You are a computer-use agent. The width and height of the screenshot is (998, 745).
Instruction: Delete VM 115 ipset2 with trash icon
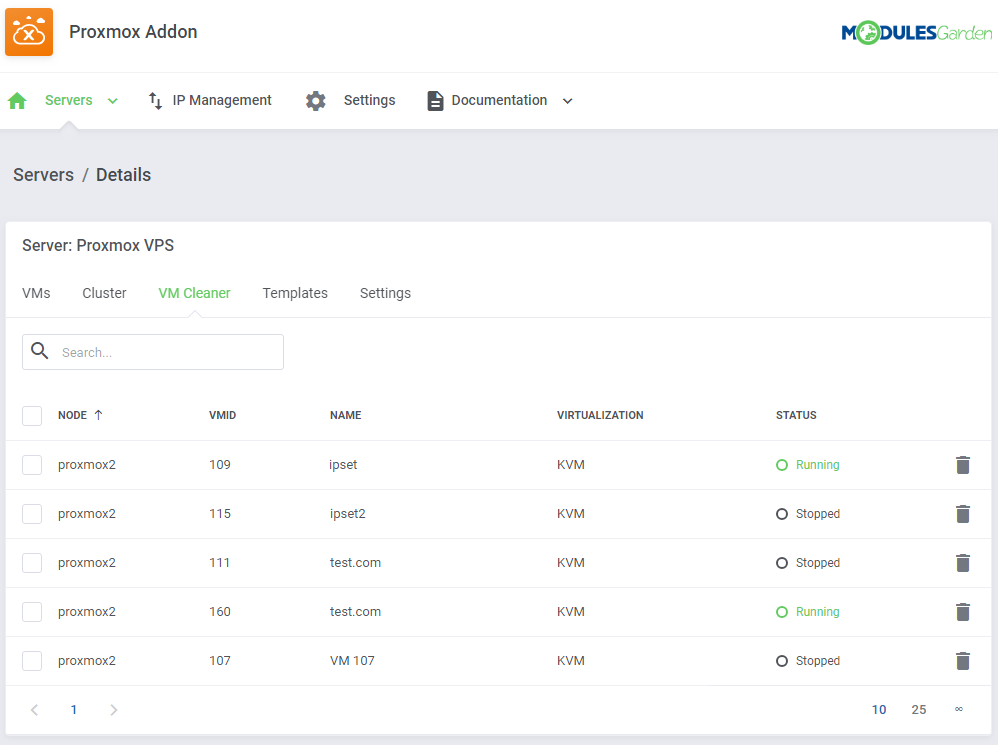[x=962, y=514]
